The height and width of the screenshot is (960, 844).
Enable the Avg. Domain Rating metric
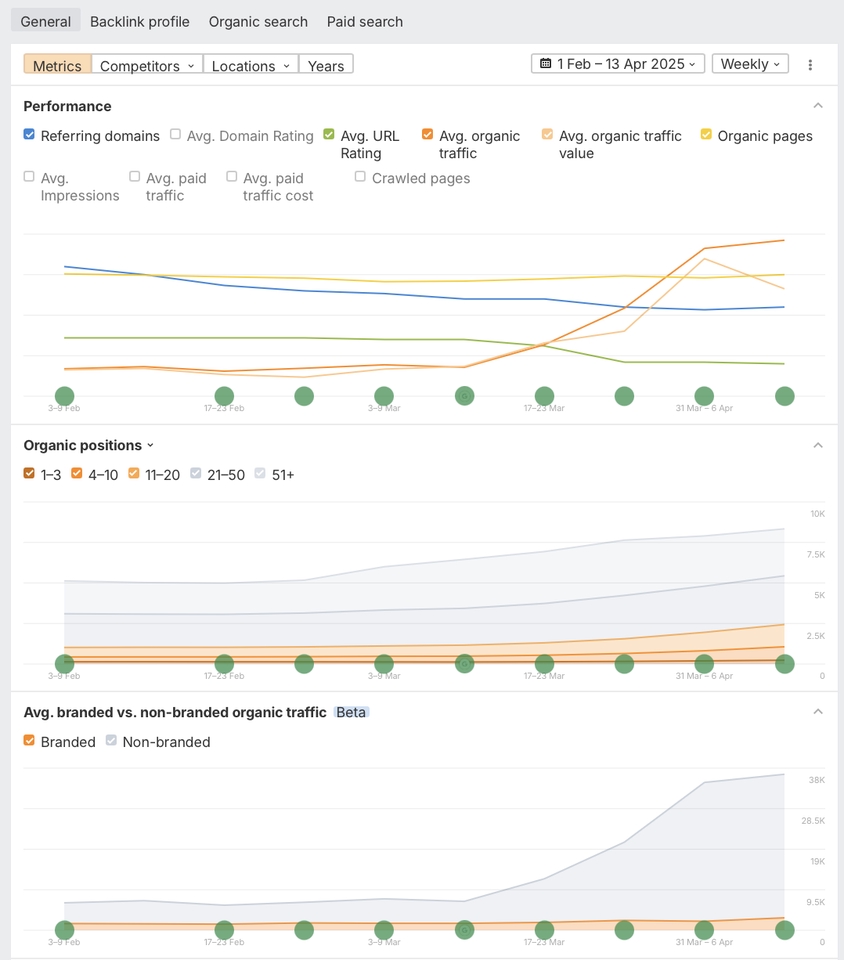175,134
